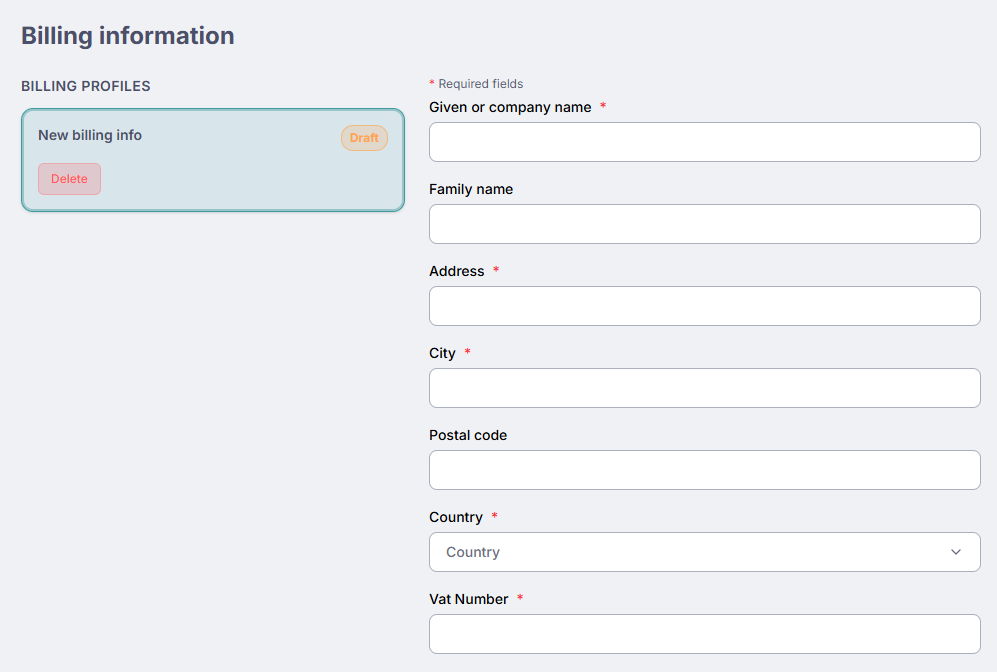997x672 pixels.
Task: Click the Vat Number label
Action: point(468,599)
